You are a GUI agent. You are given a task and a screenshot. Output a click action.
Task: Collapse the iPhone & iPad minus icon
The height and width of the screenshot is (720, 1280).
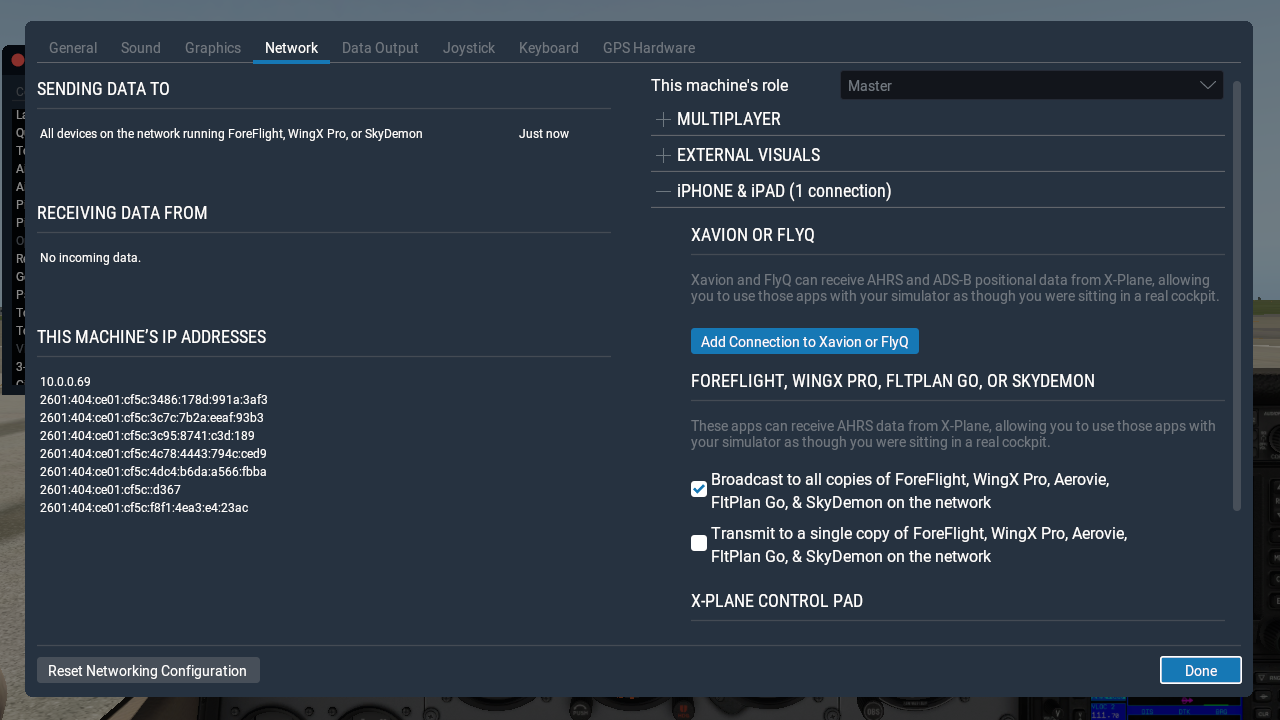point(663,191)
